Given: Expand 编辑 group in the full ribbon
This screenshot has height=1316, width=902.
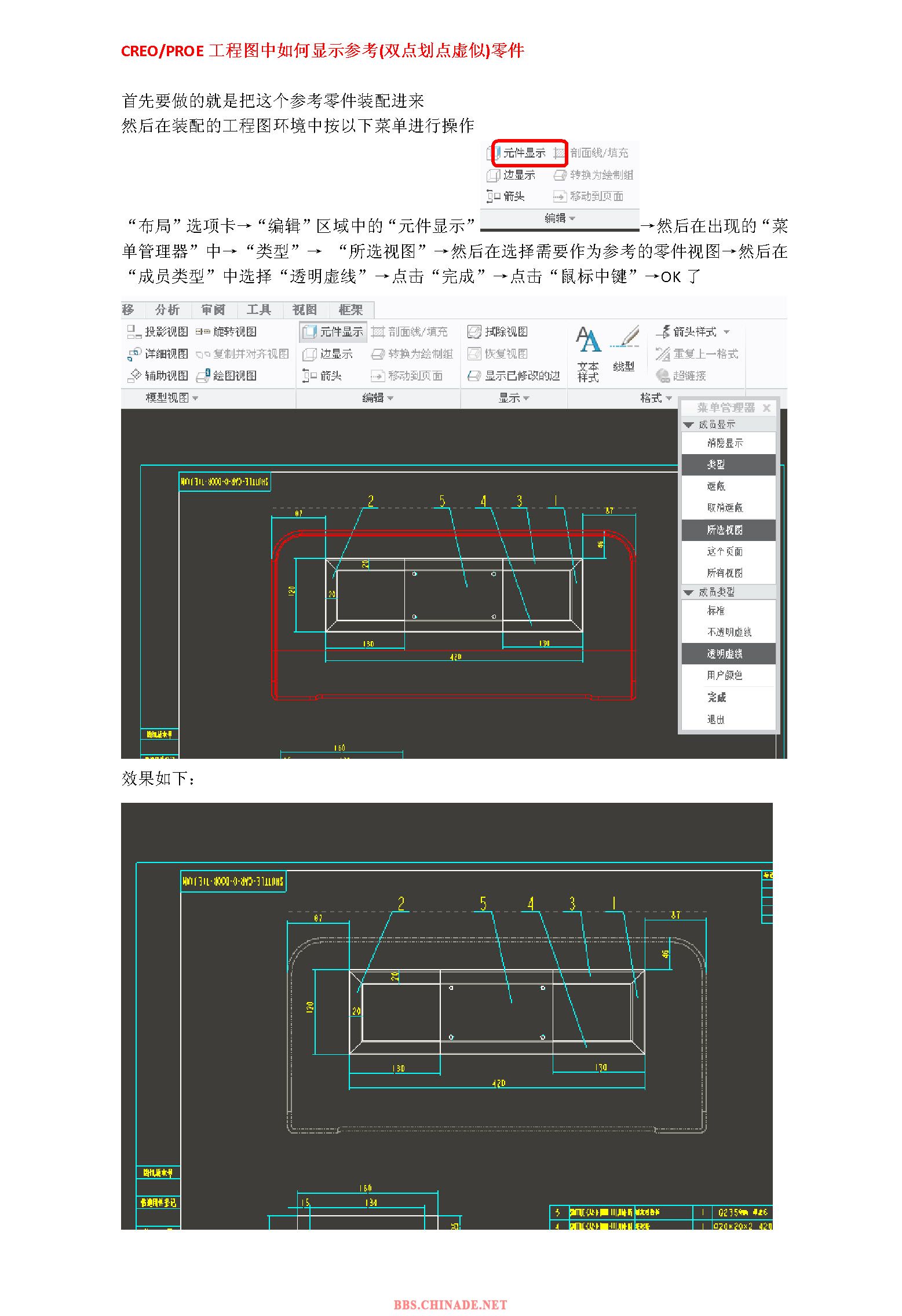Looking at the screenshot, I should click(x=378, y=398).
